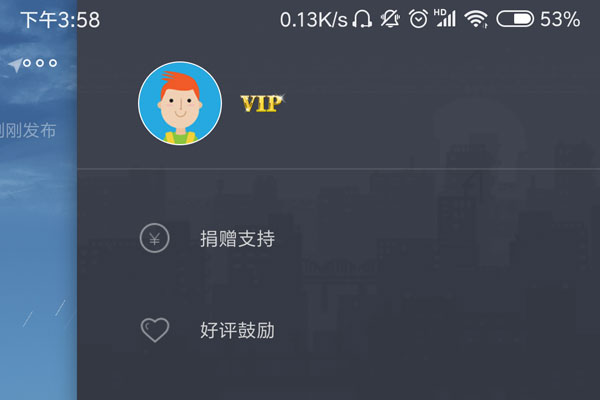
Task: Select 好评鼓励 menu entry
Action: coord(237,330)
